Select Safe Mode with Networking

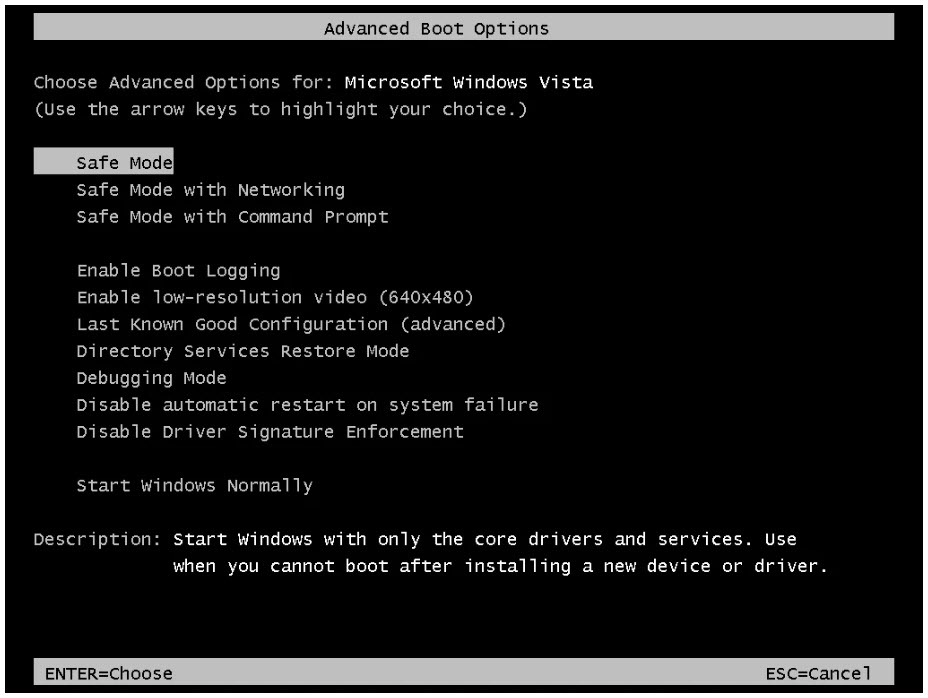coord(210,189)
